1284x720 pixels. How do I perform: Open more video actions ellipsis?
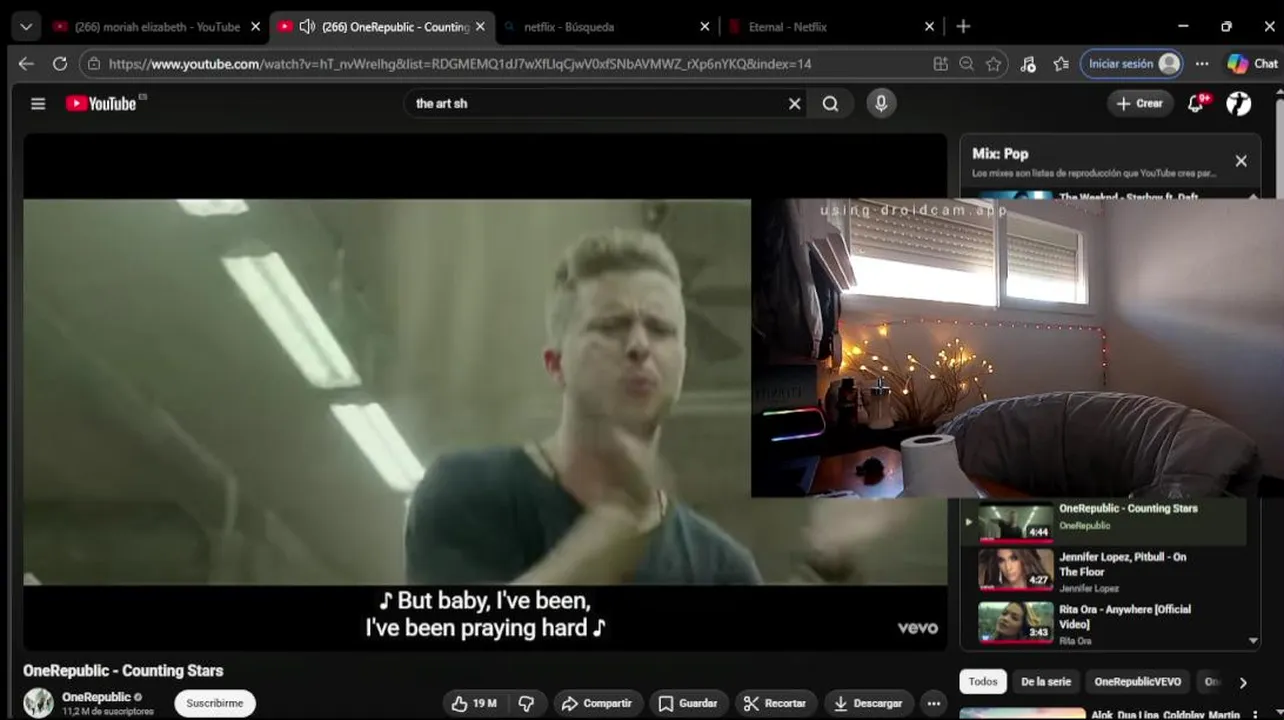click(933, 703)
